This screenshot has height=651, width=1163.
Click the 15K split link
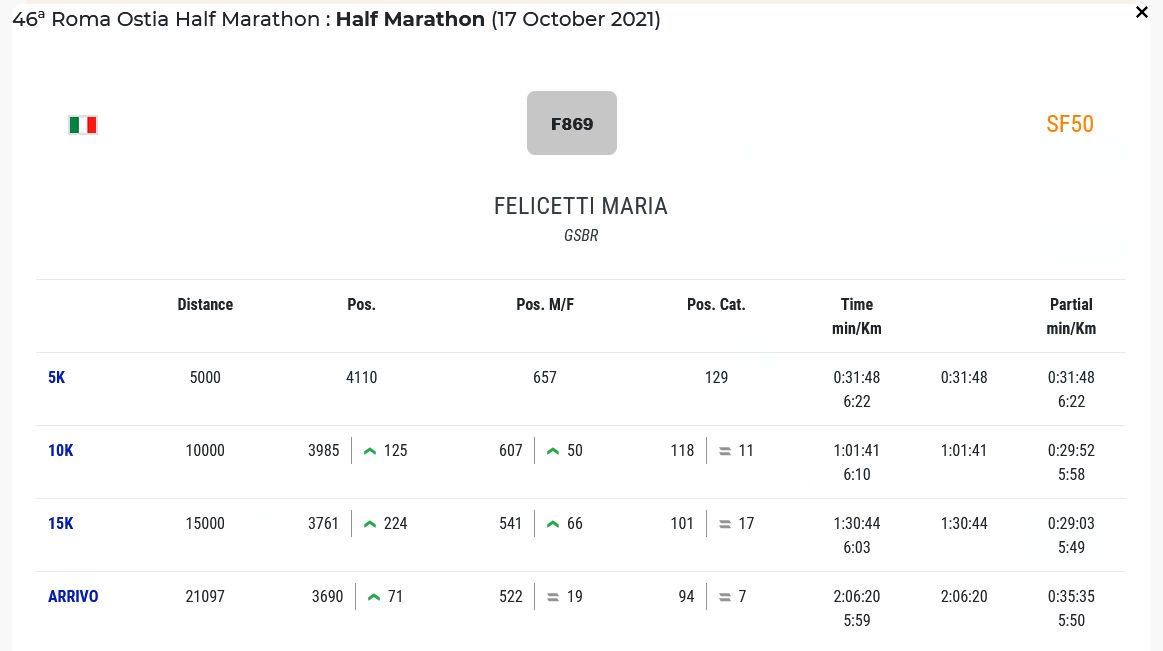(x=60, y=524)
